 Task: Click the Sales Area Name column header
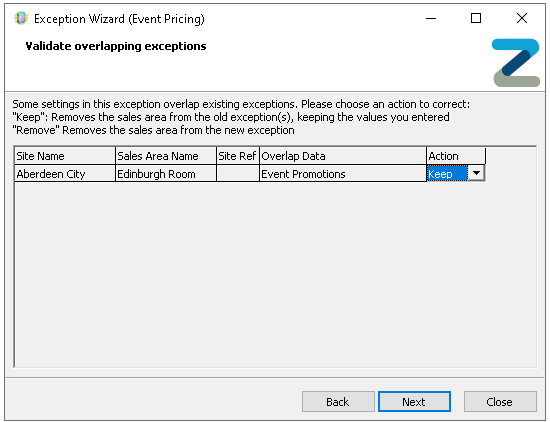pos(166,156)
